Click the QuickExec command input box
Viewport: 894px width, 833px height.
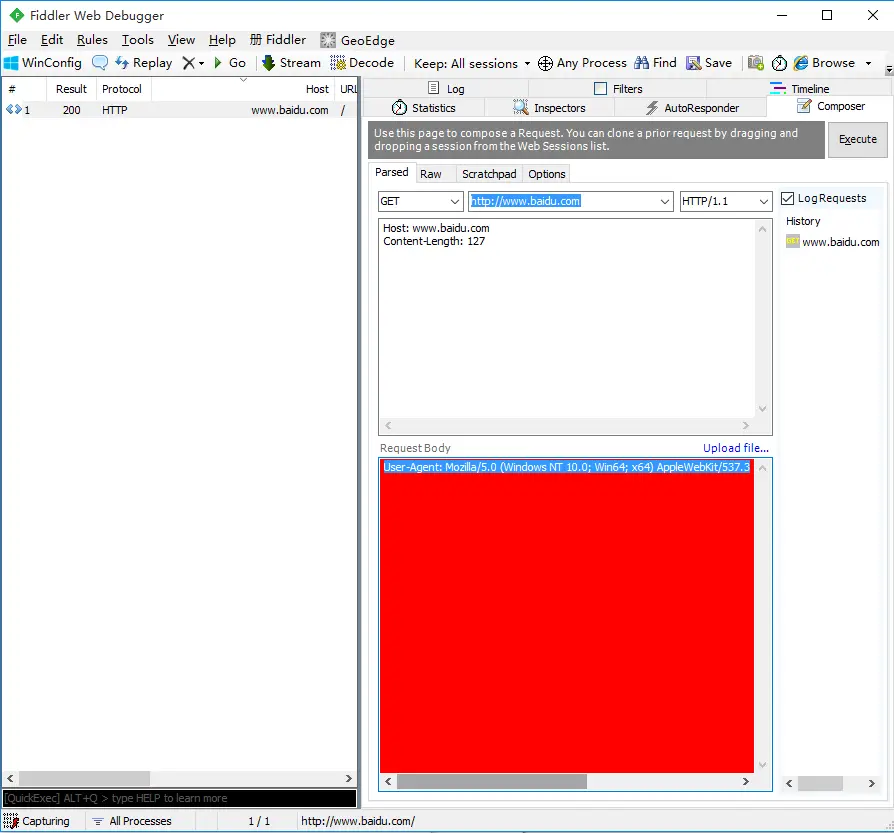click(180, 798)
